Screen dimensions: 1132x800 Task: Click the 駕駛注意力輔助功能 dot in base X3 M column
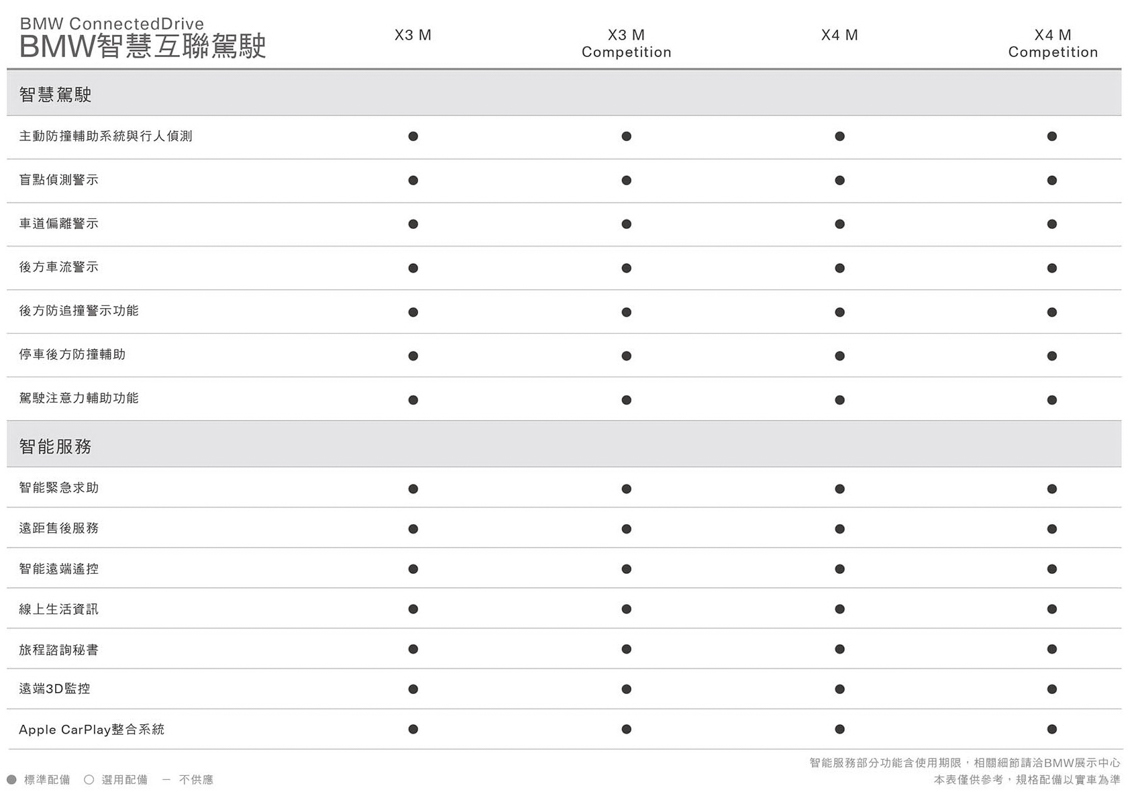413,400
